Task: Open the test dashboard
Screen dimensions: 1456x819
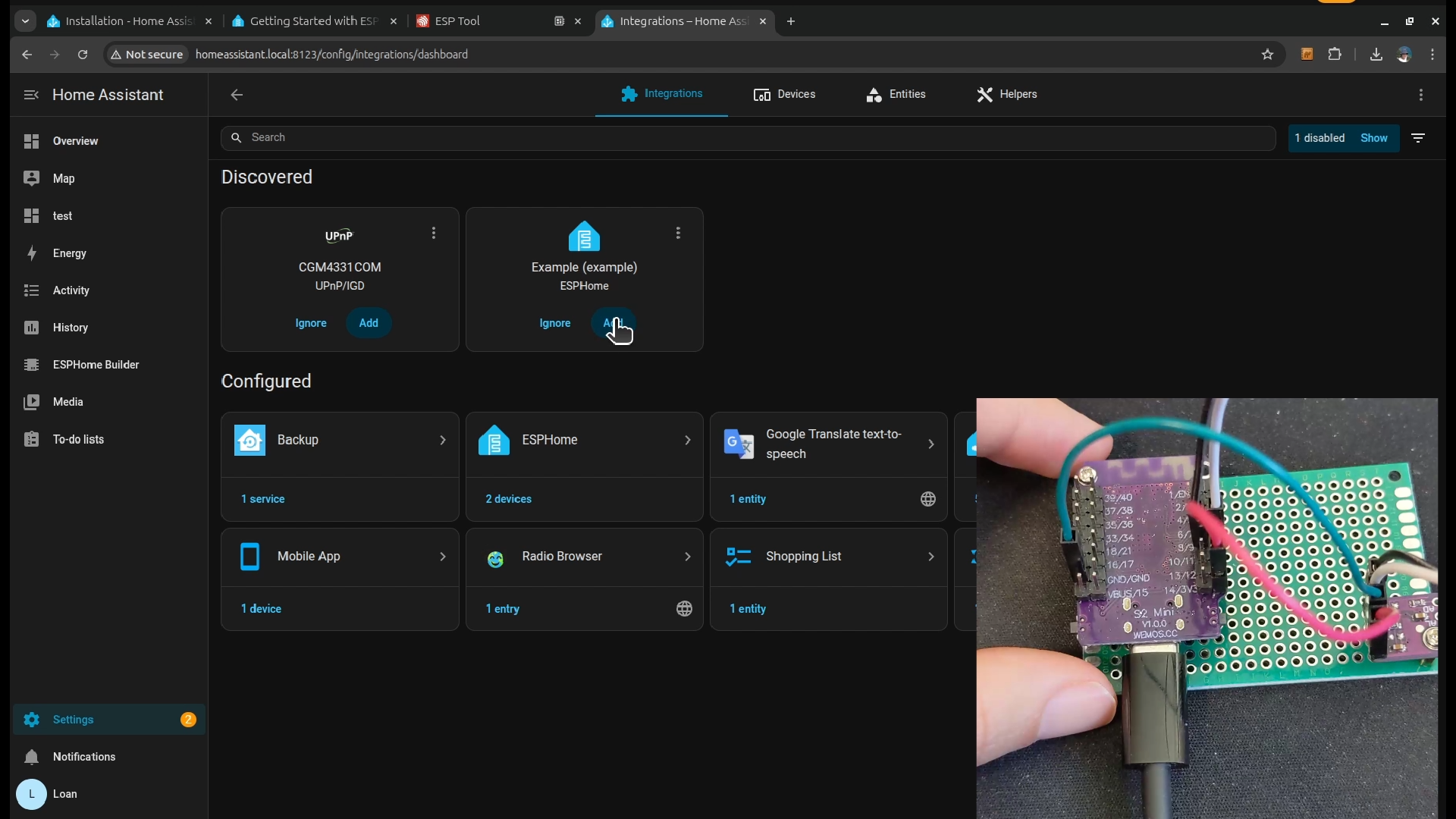Action: click(109, 216)
